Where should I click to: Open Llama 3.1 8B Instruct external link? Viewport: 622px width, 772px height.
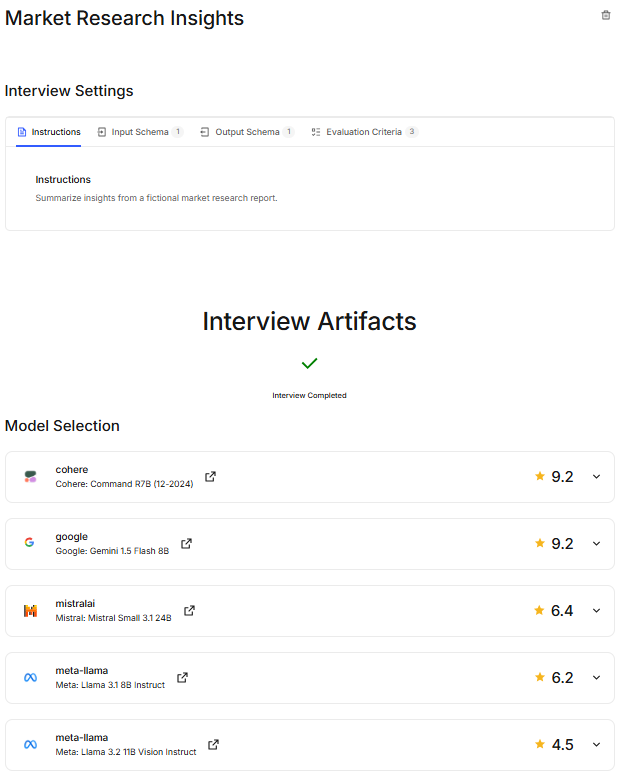[182, 678]
